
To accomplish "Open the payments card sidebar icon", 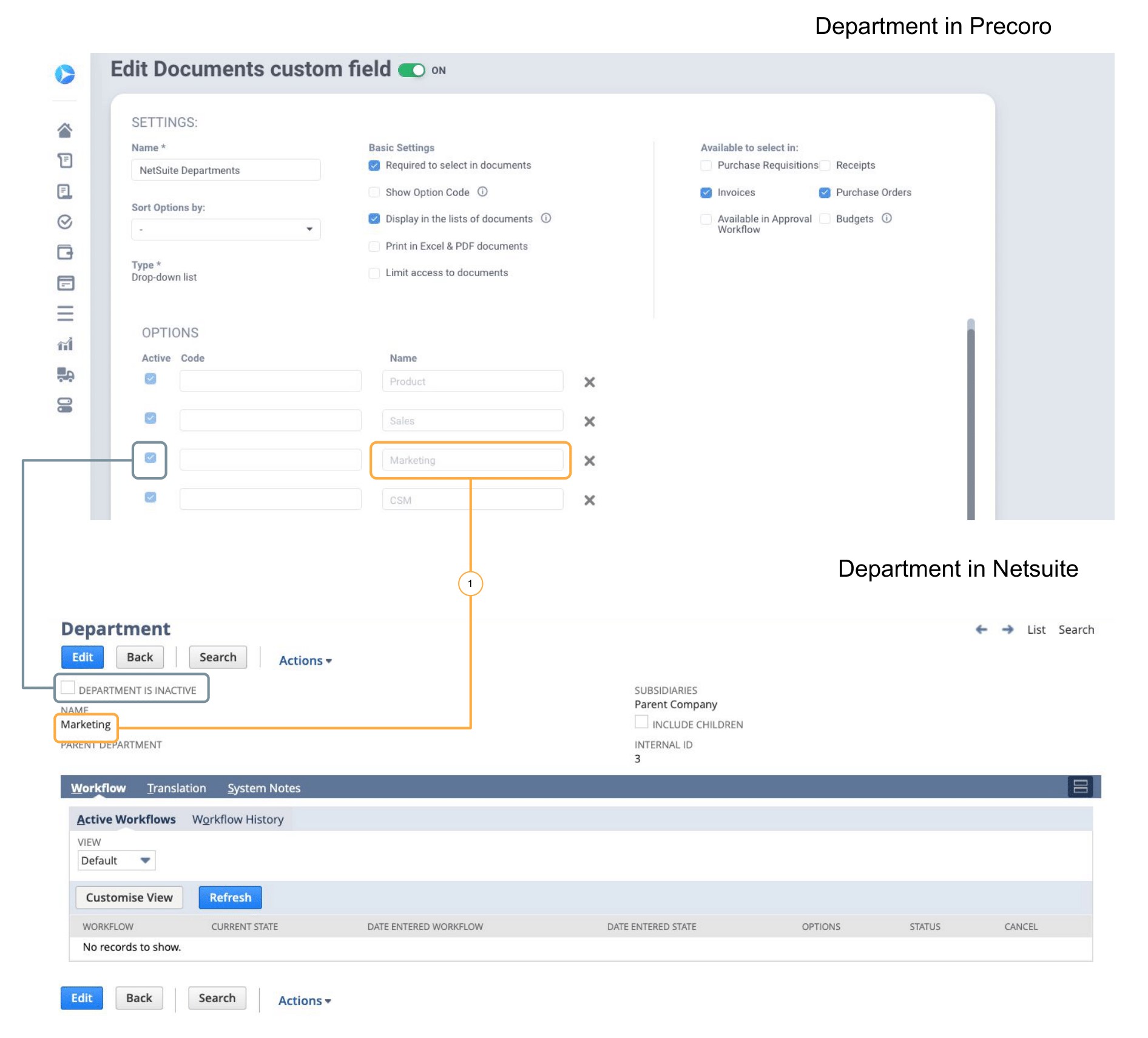I will (65, 283).
